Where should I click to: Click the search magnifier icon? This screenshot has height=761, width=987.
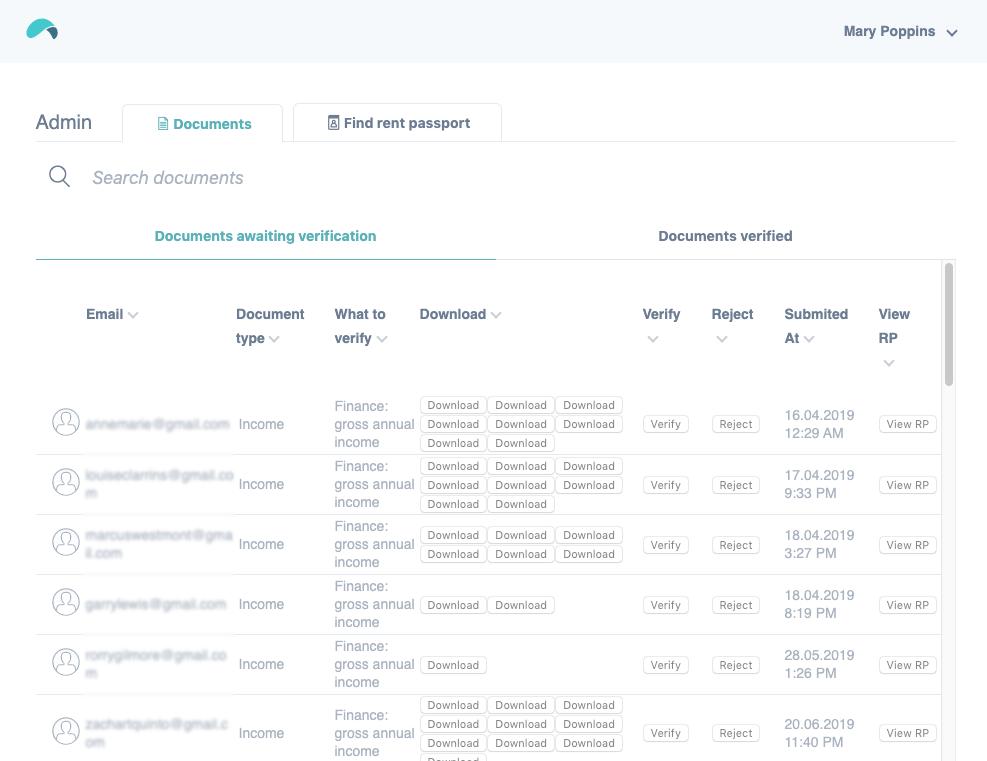60,177
